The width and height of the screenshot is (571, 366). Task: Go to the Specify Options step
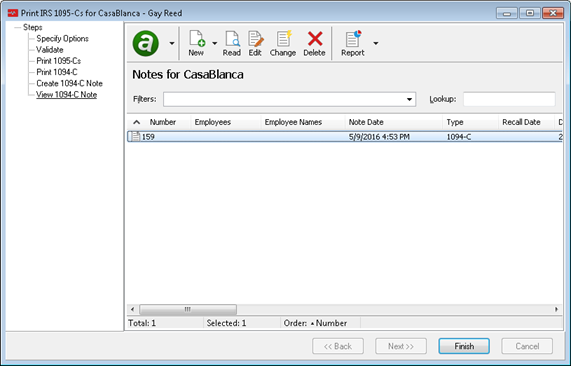(62, 39)
